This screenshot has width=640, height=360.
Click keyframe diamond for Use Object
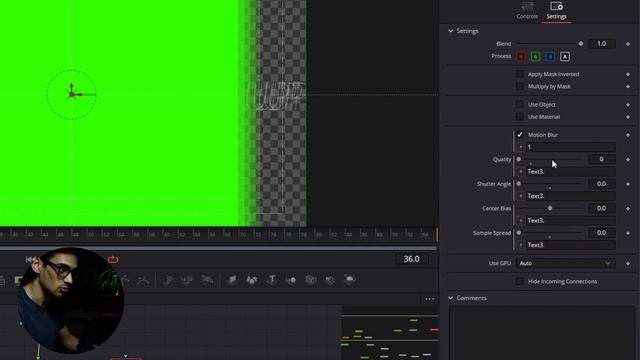click(x=628, y=104)
